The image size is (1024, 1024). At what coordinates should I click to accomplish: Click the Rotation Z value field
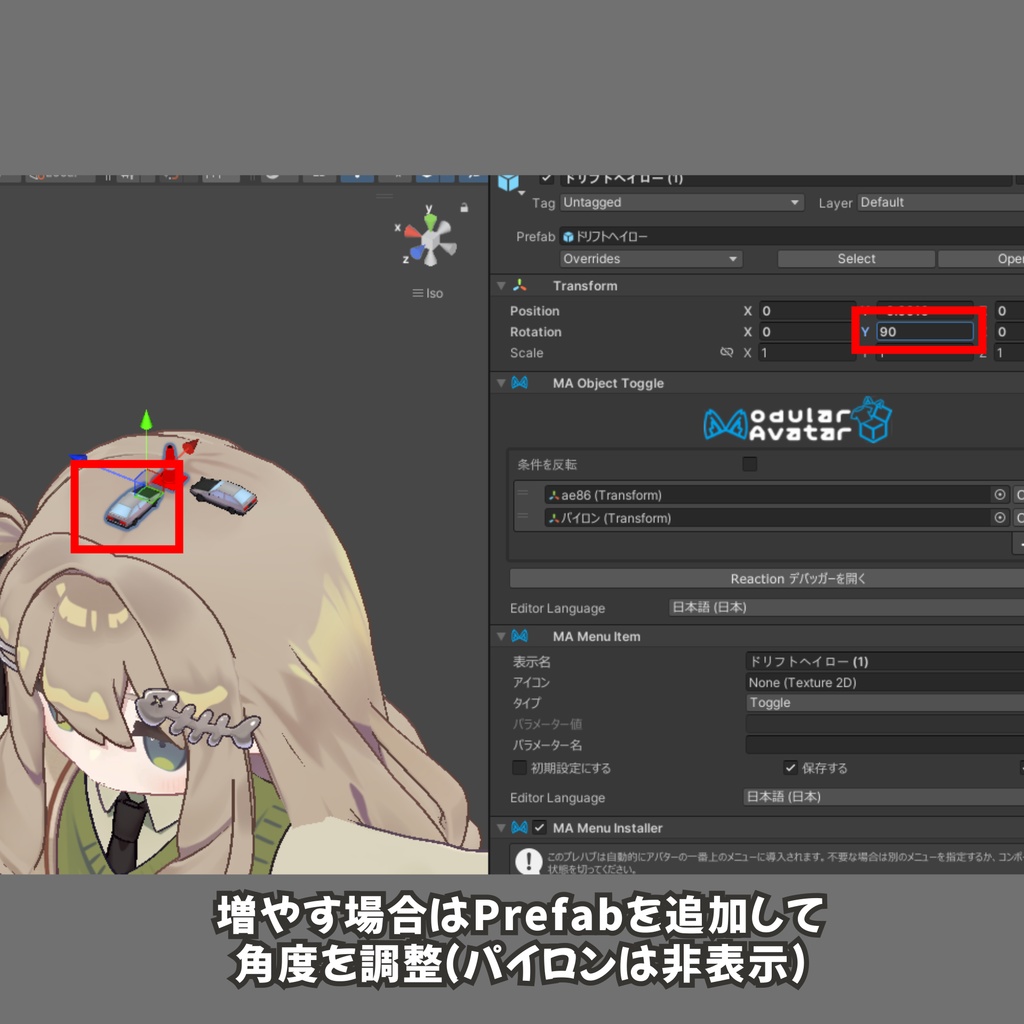pyautogui.click(x=1009, y=332)
